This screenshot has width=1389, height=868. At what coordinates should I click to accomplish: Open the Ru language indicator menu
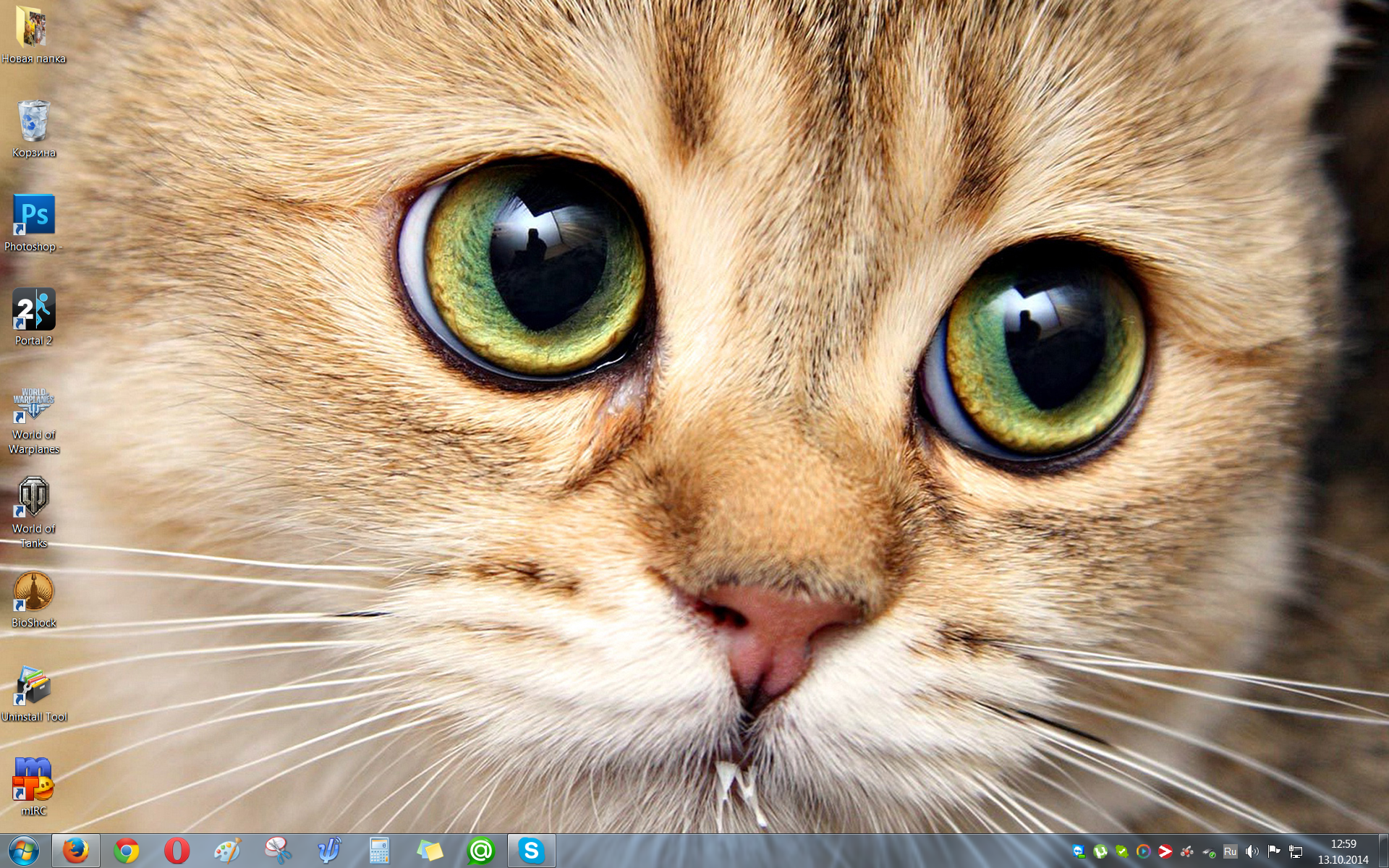click(1230, 851)
